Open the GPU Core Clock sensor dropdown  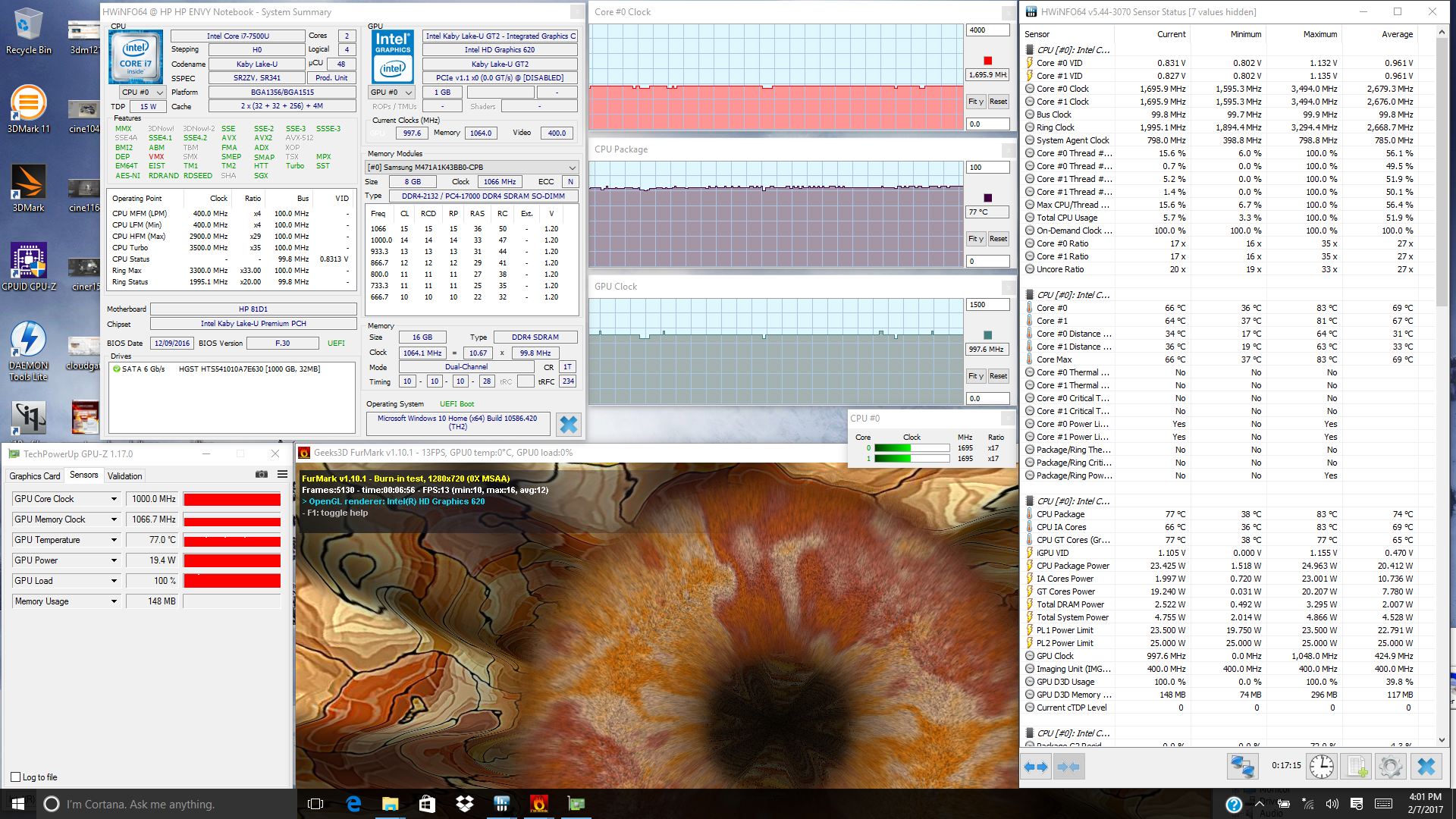(x=114, y=499)
